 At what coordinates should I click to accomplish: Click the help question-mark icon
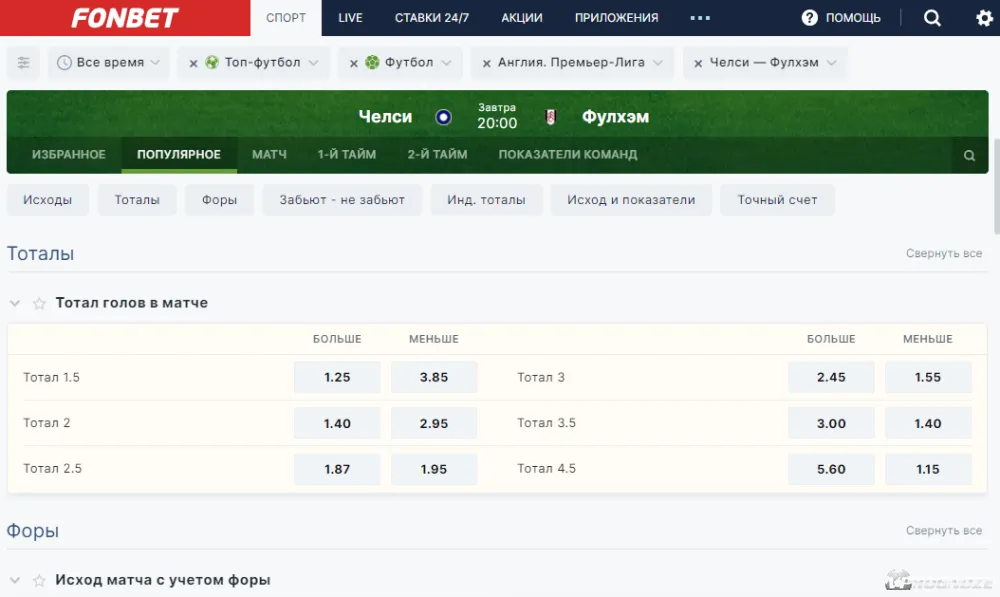pyautogui.click(x=809, y=18)
